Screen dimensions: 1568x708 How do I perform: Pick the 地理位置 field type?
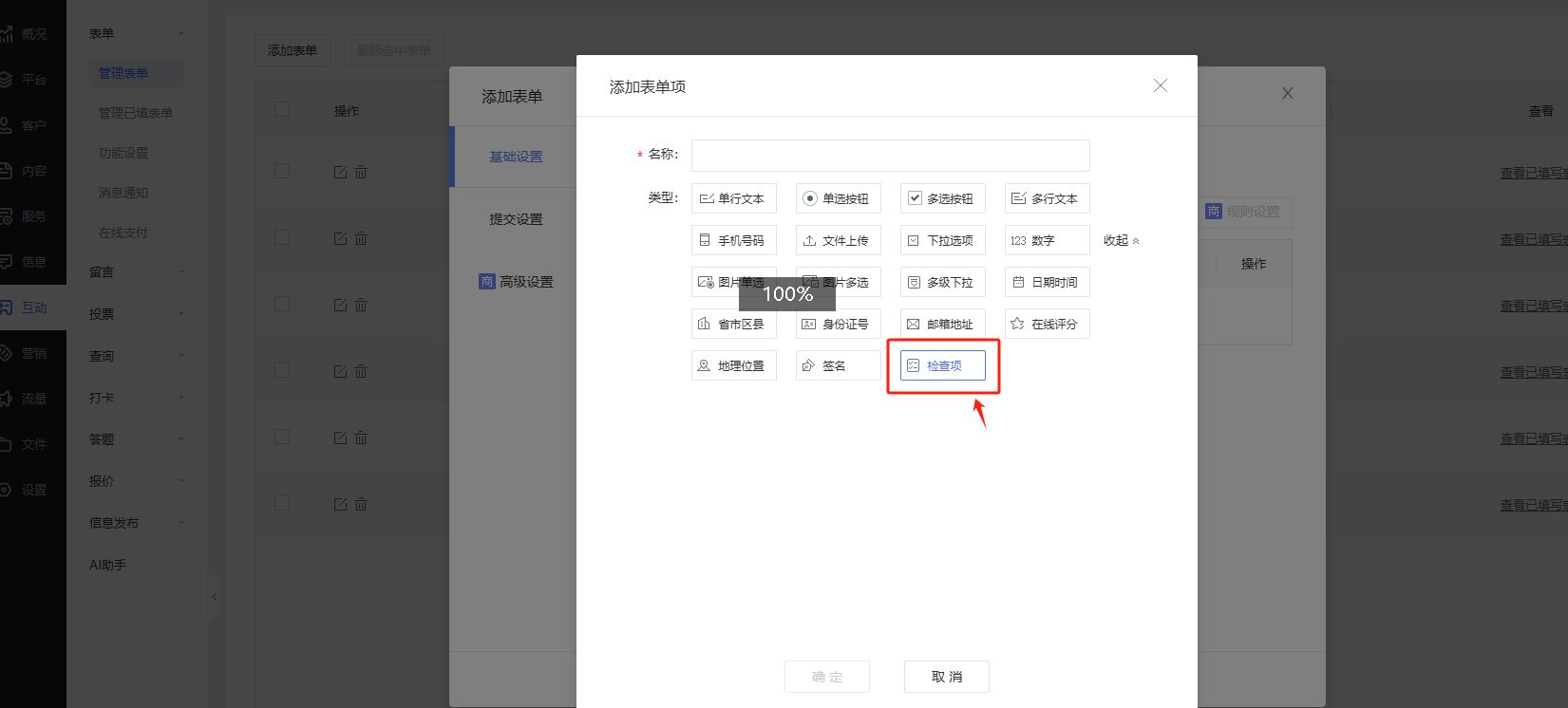tap(733, 365)
